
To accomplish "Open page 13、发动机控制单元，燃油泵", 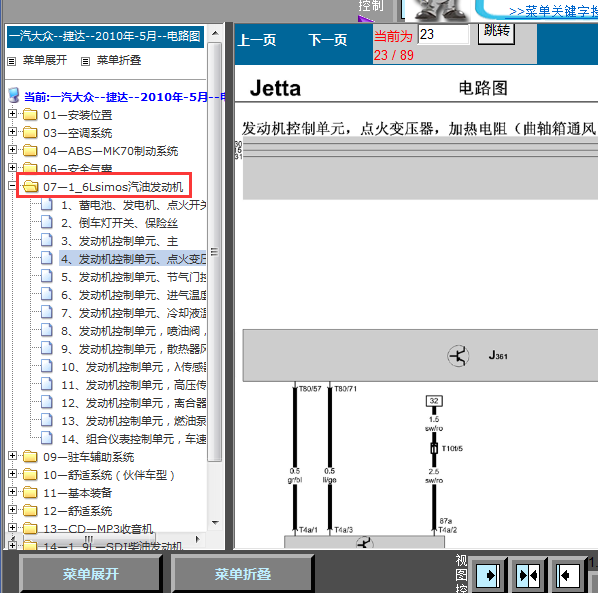I will click(133, 421).
